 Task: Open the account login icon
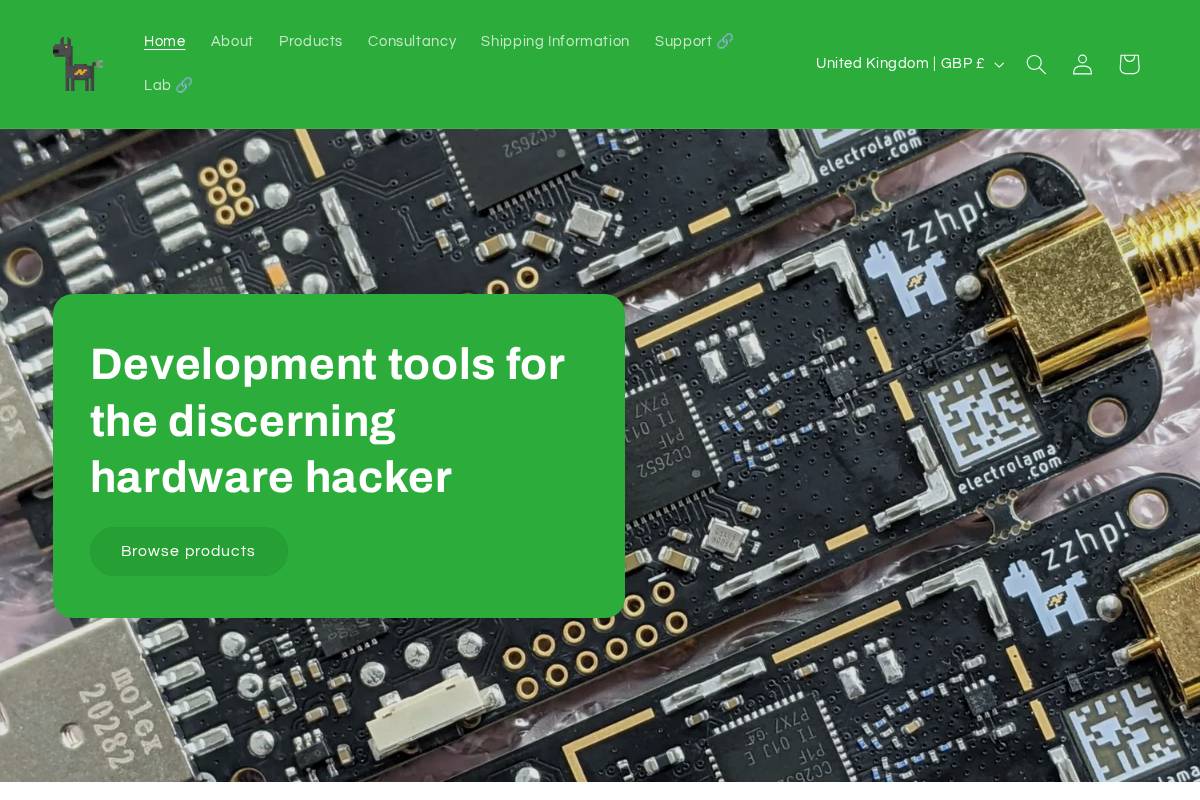[x=1082, y=64]
